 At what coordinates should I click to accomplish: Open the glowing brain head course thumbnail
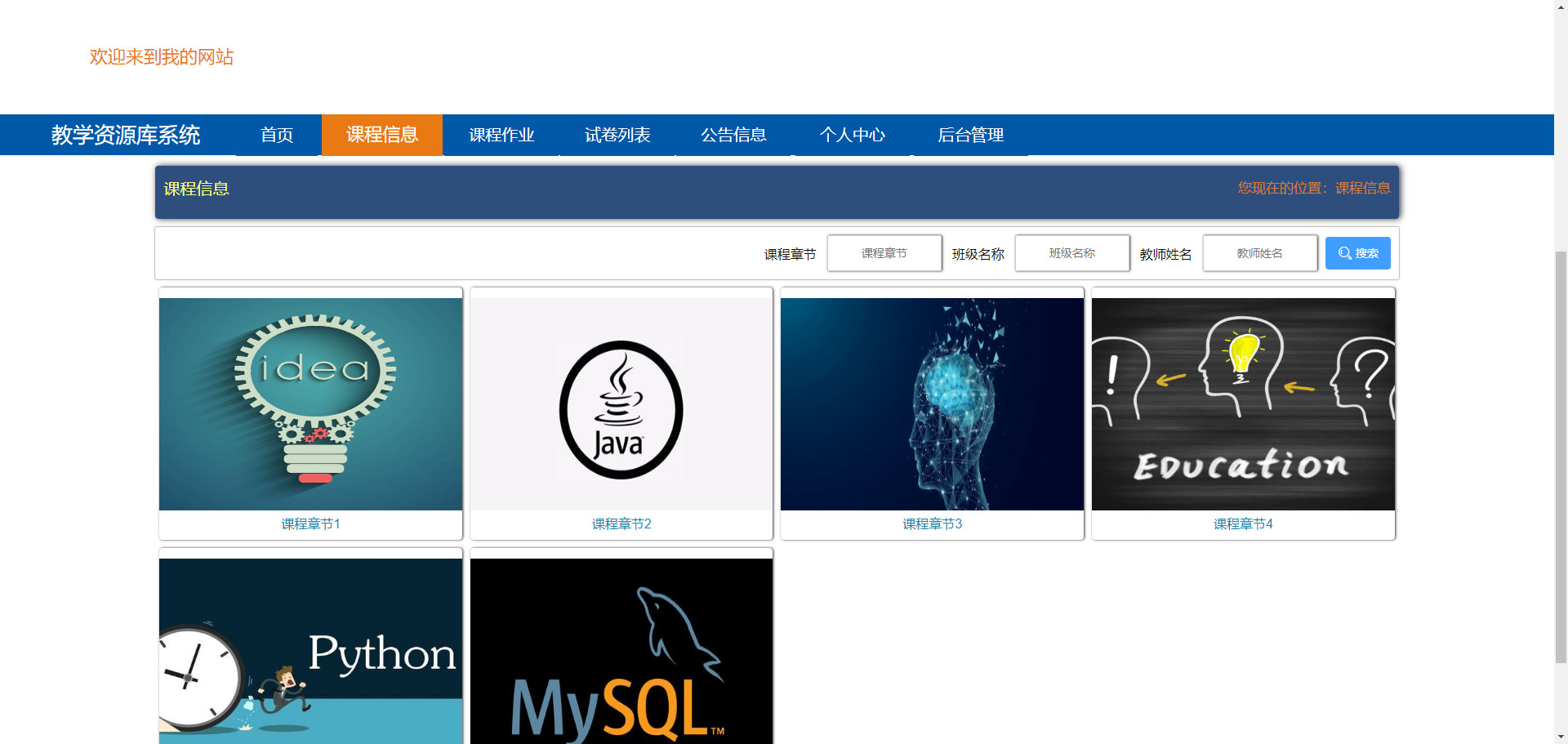[932, 404]
